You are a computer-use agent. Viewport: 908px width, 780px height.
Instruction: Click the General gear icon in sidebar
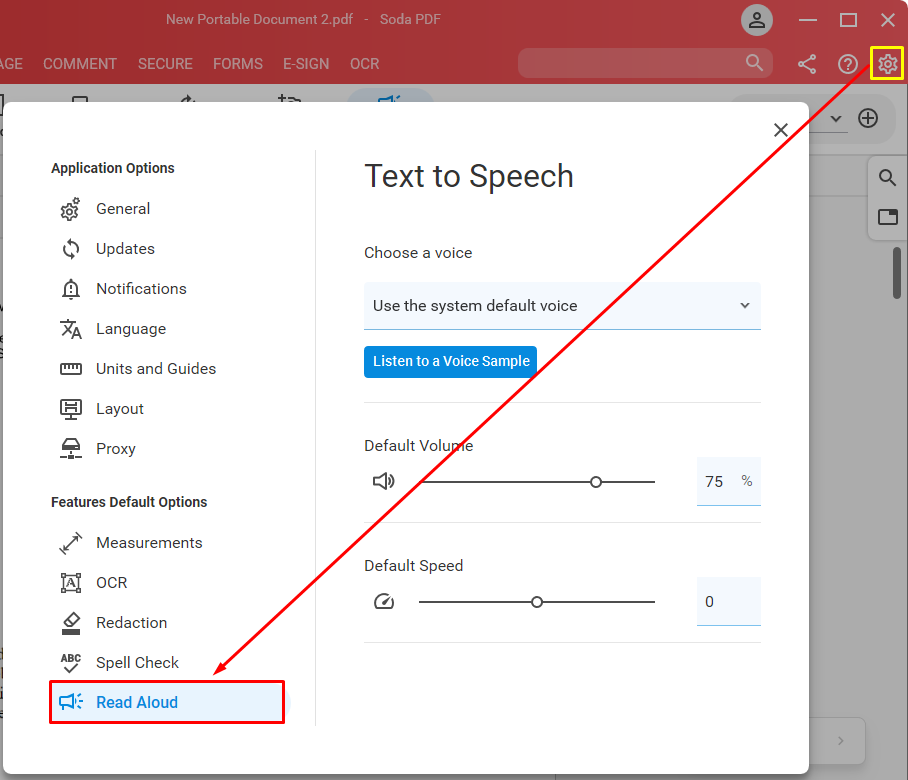click(71, 209)
